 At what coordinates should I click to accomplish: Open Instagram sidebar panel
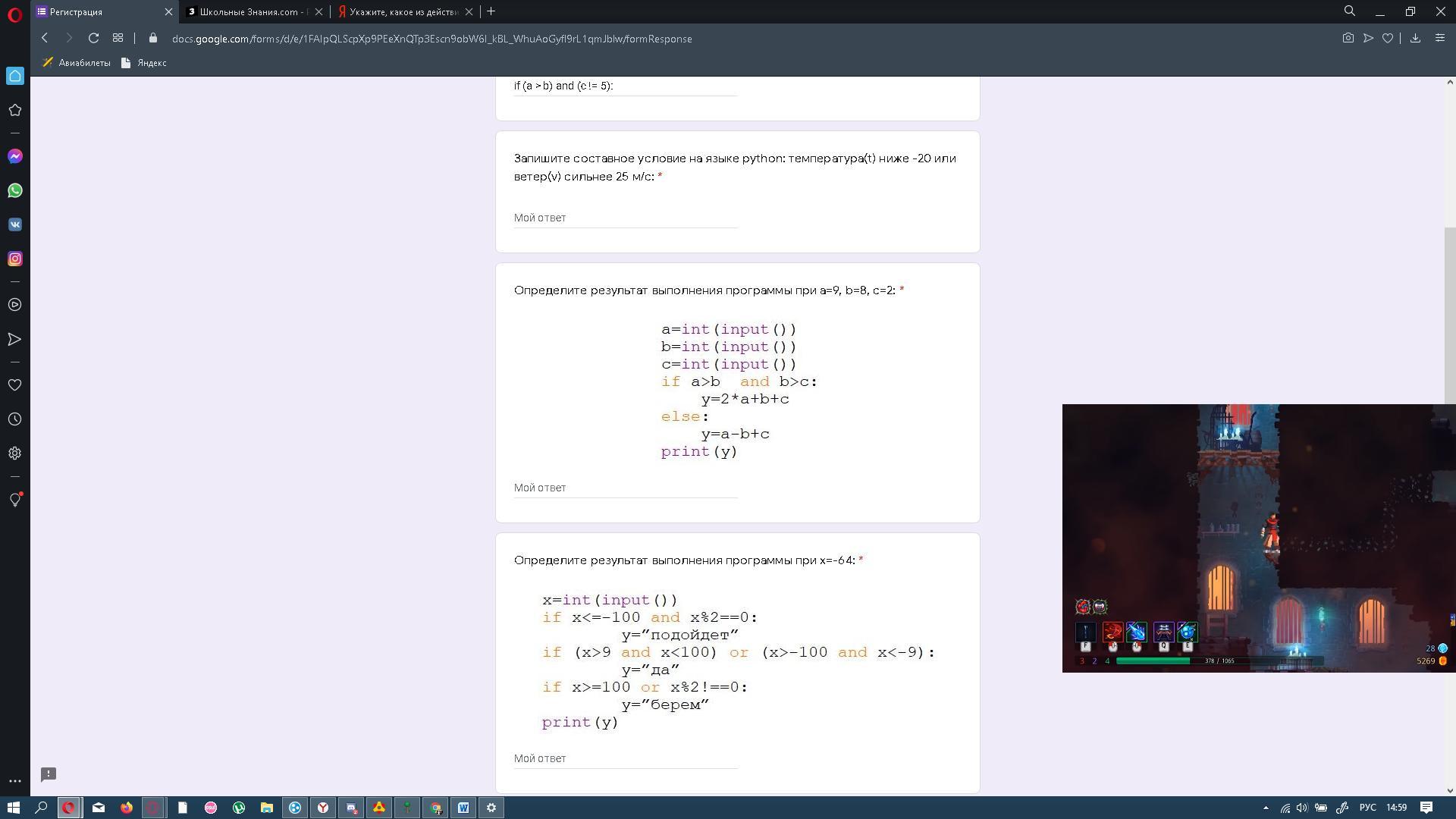[15, 259]
